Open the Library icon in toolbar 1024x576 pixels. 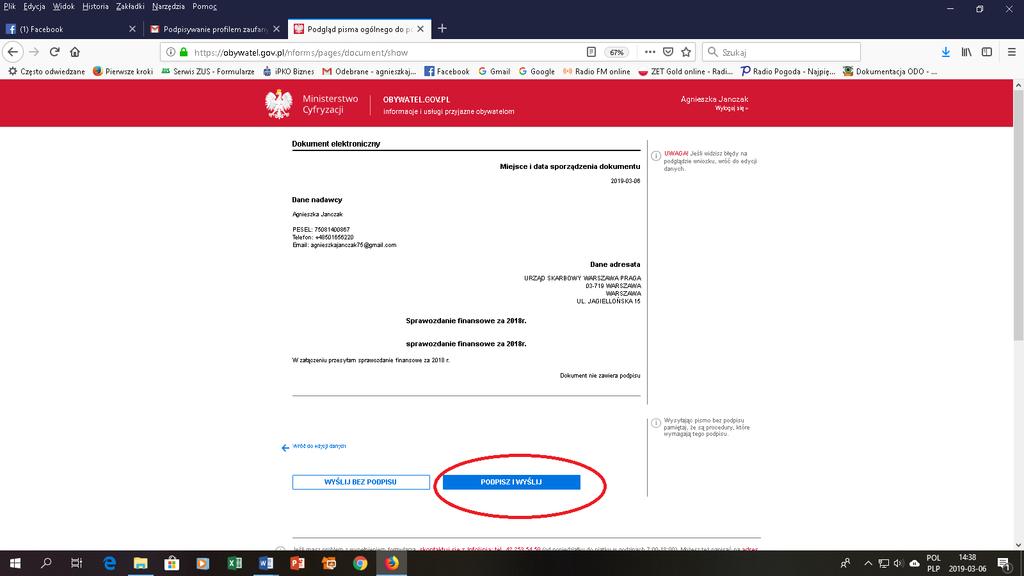click(x=967, y=52)
